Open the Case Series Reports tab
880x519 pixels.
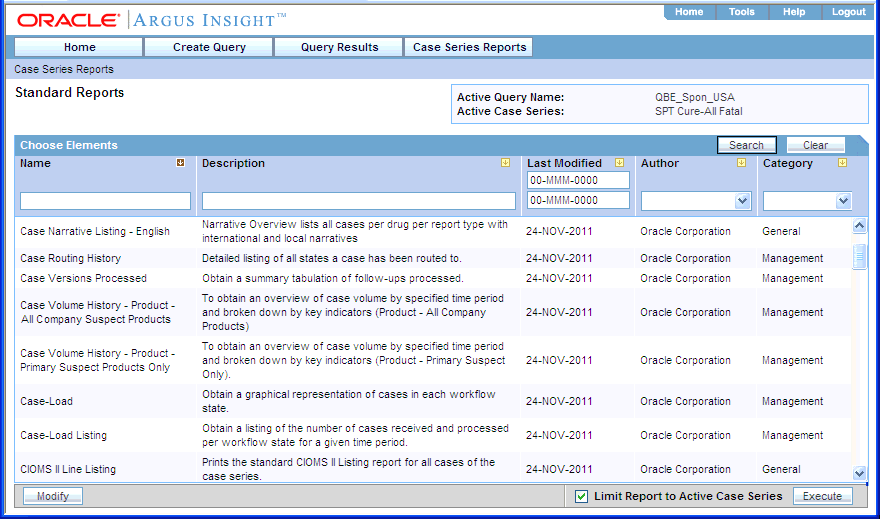[x=469, y=47]
